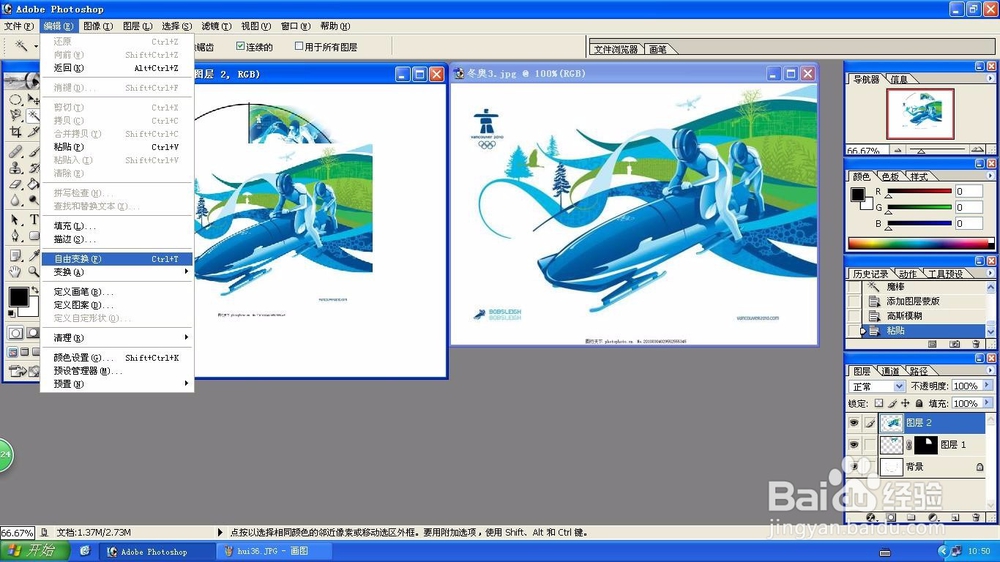Image resolution: width=1000 pixels, height=562 pixels.
Task: Select the crop tool in toolbox
Action: tap(15, 132)
